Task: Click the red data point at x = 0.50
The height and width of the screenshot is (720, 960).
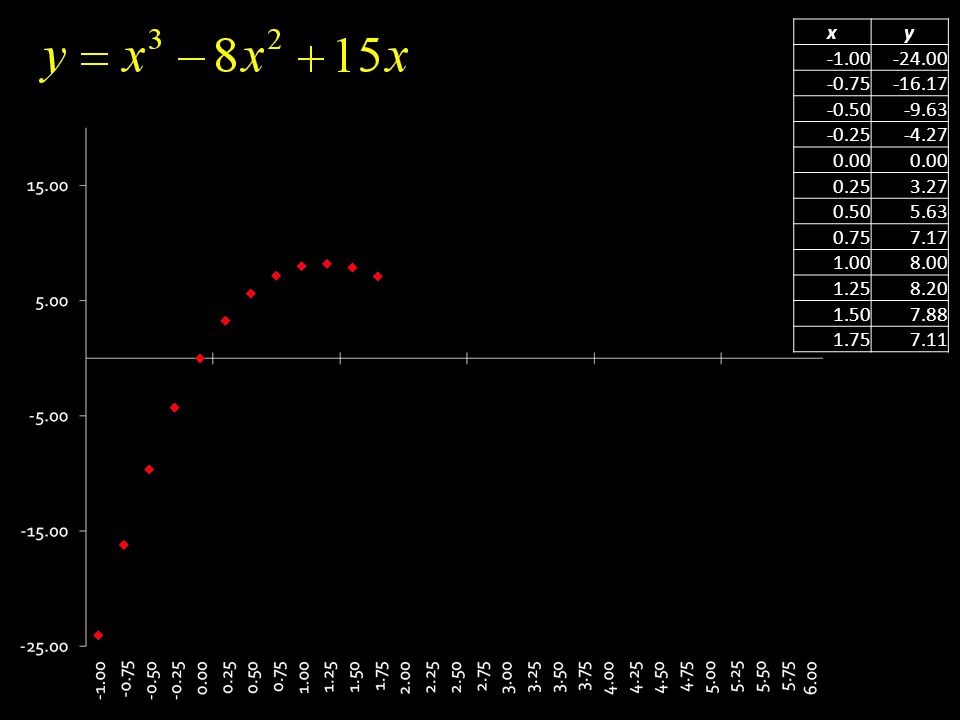Action: [250, 294]
